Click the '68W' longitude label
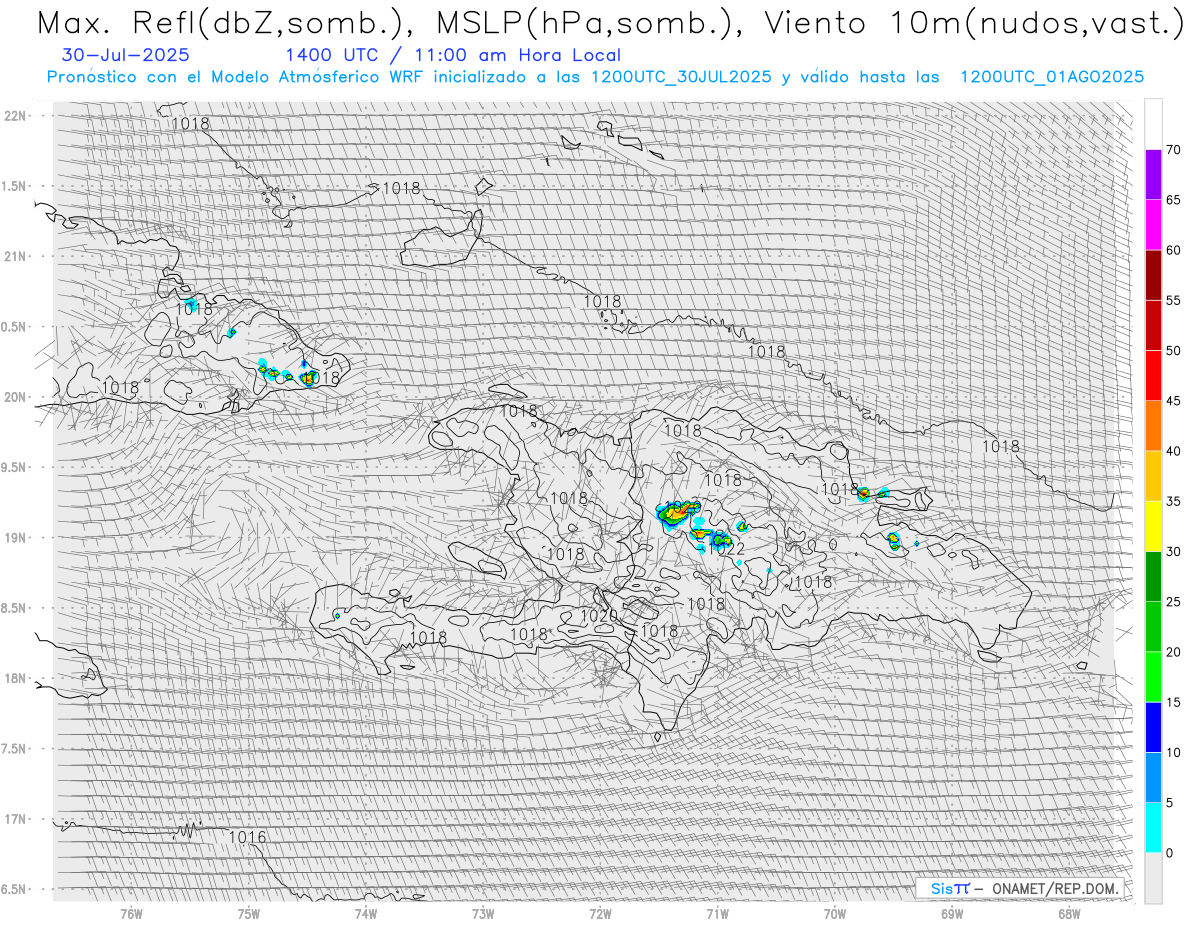The image size is (1200, 927). (1069, 913)
